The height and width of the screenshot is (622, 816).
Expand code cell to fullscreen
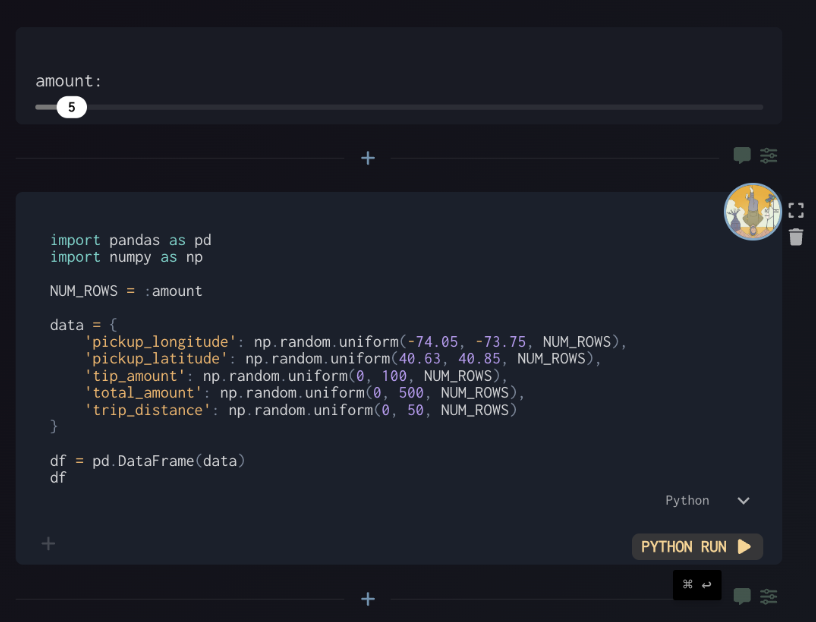click(x=796, y=210)
